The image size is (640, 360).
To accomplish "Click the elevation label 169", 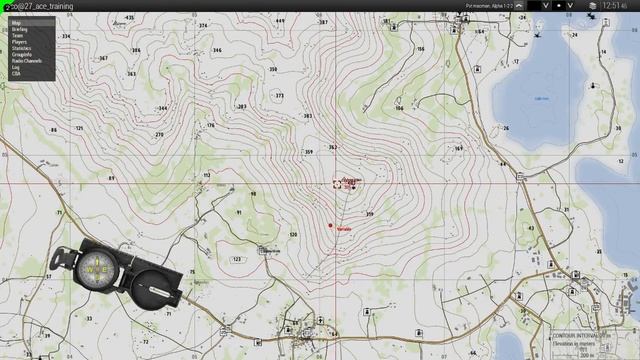I will 458,148.
